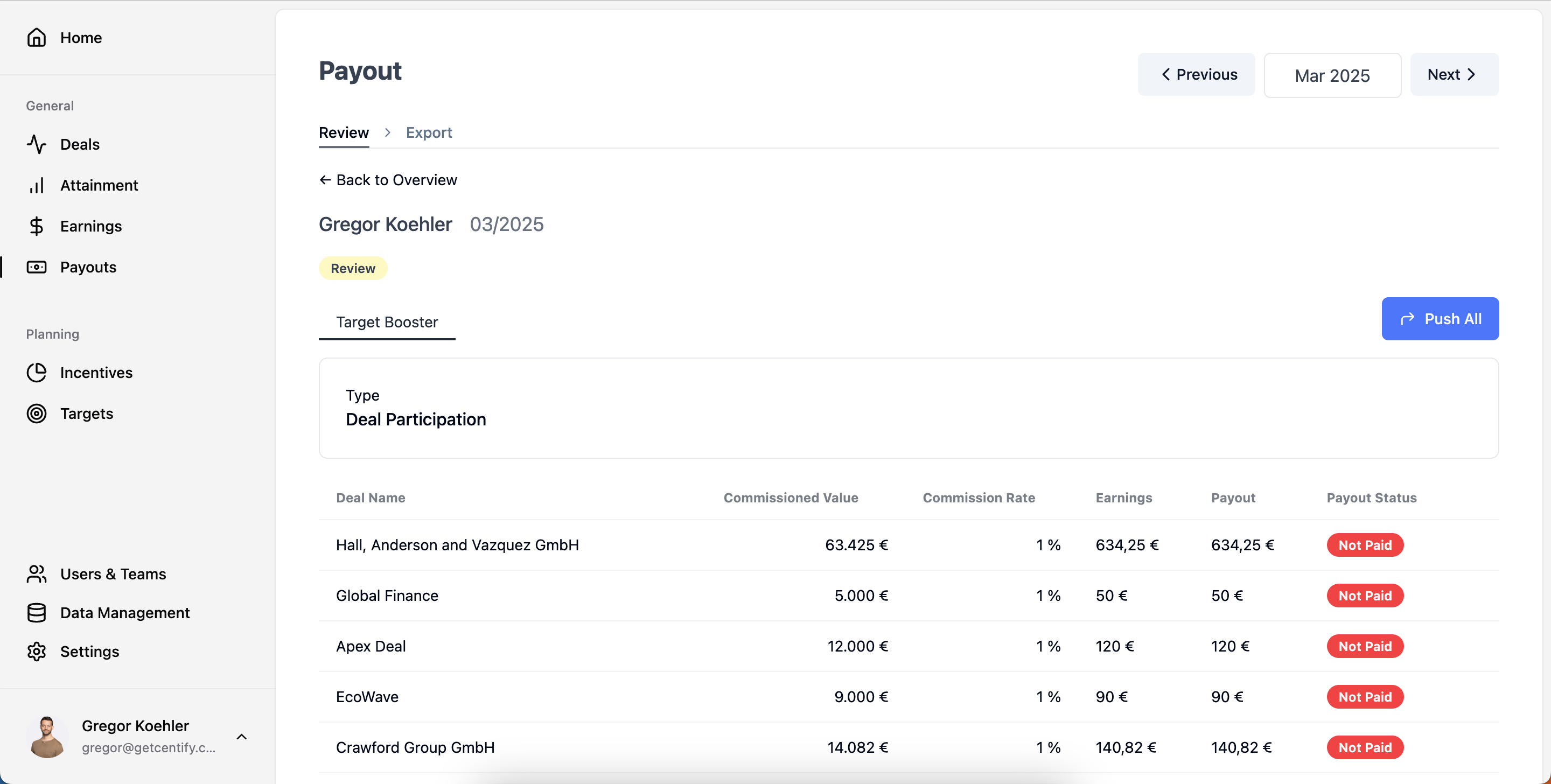This screenshot has width=1551, height=784.
Task: Click the Targets bullseye icon
Action: point(36,414)
